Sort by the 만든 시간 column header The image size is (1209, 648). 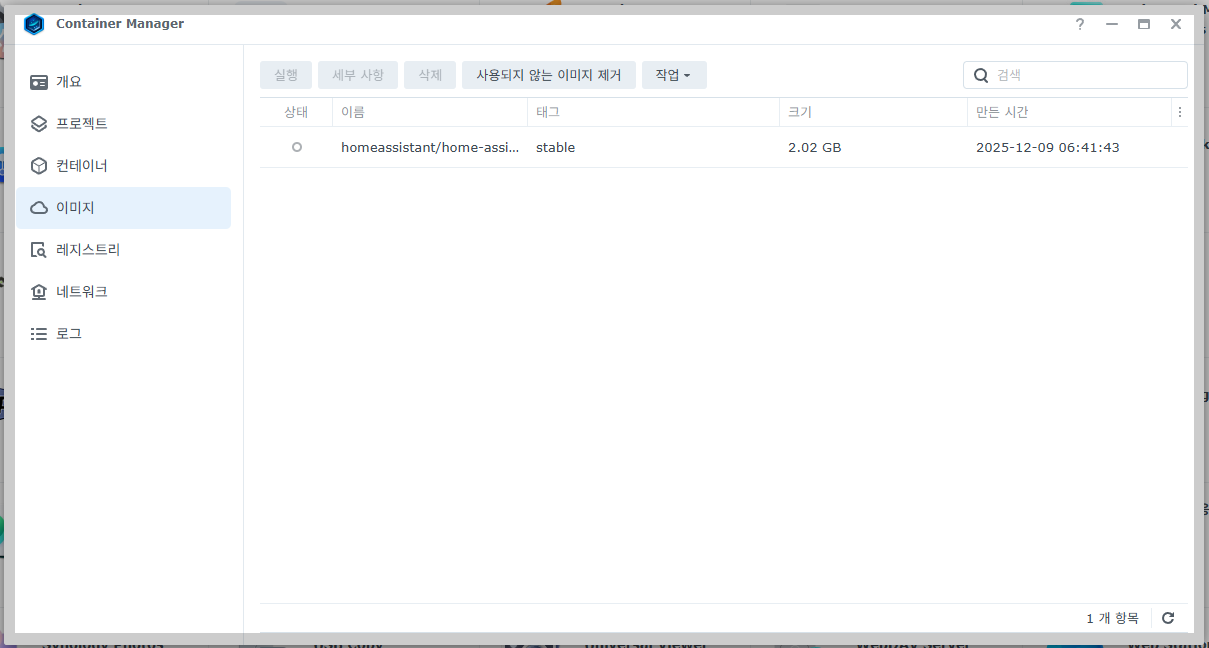click(x=1069, y=112)
